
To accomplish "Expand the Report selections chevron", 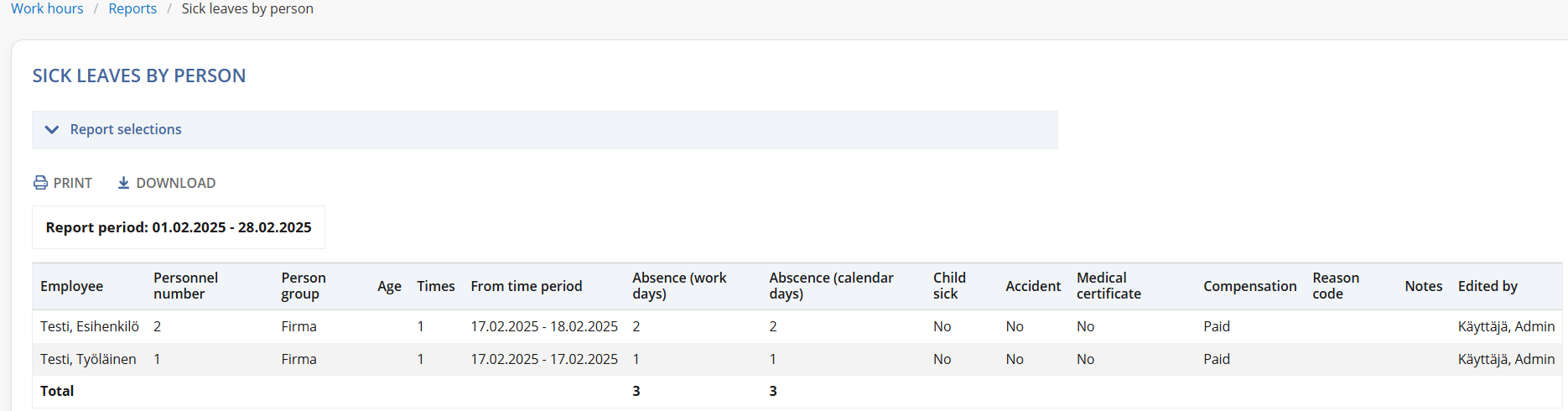I will [52, 129].
